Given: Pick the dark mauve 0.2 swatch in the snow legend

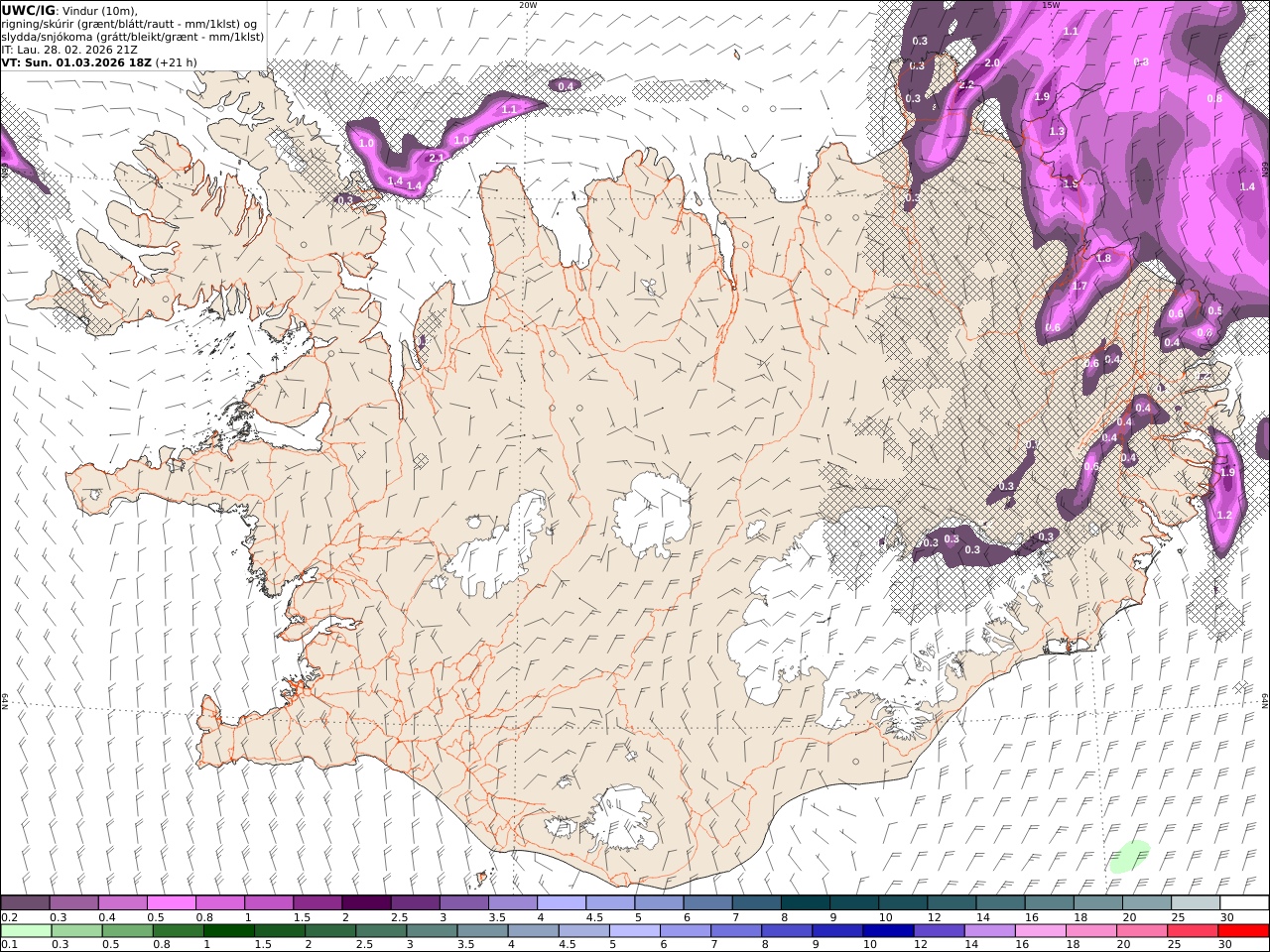Looking at the screenshot, I should coord(25,902).
